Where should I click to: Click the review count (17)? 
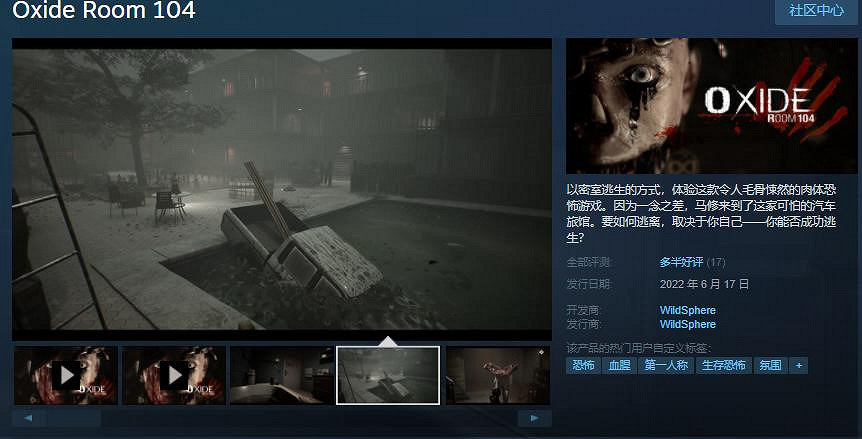(716, 263)
